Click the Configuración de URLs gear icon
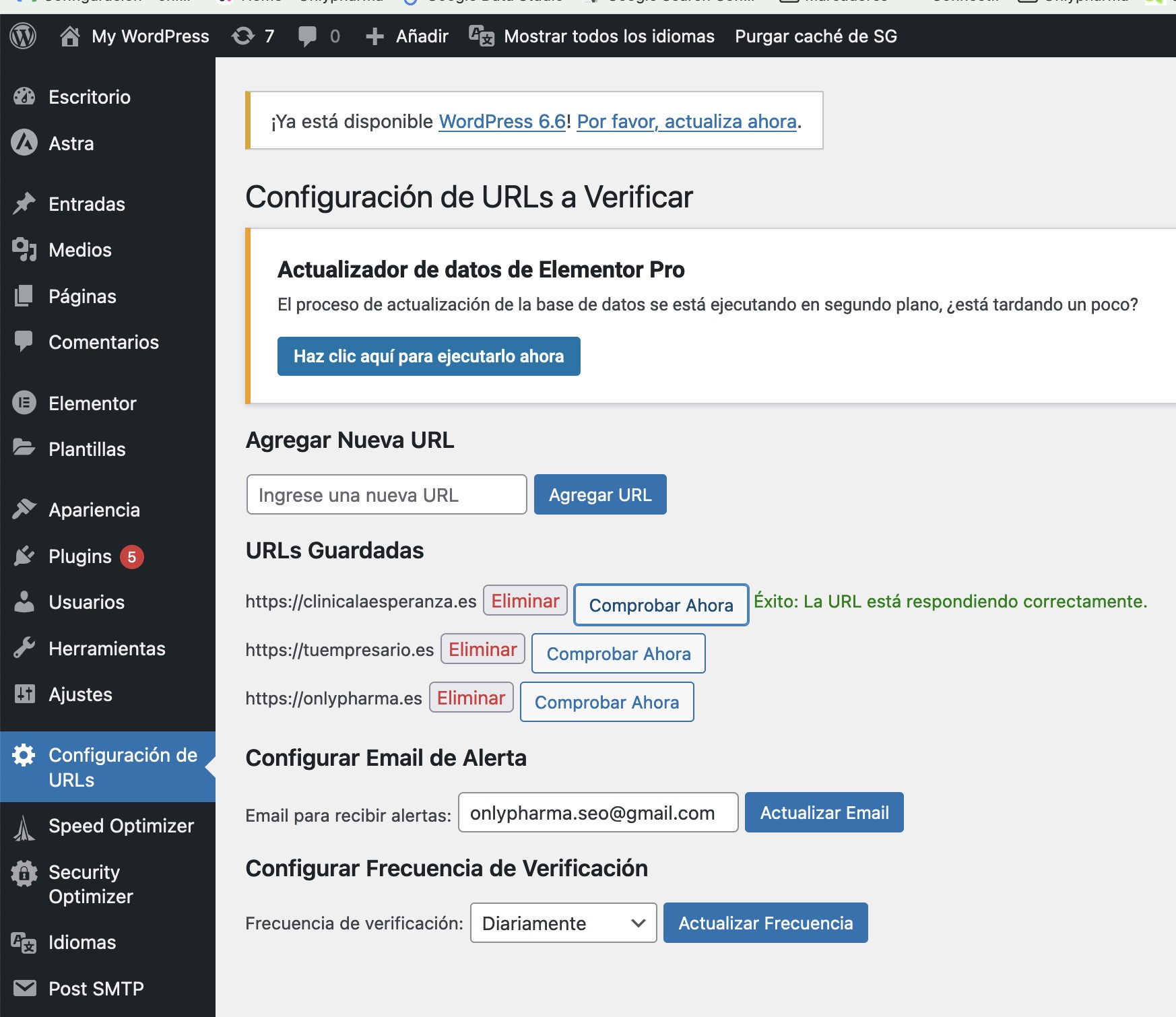Image resolution: width=1176 pixels, height=1017 pixels. (x=24, y=755)
